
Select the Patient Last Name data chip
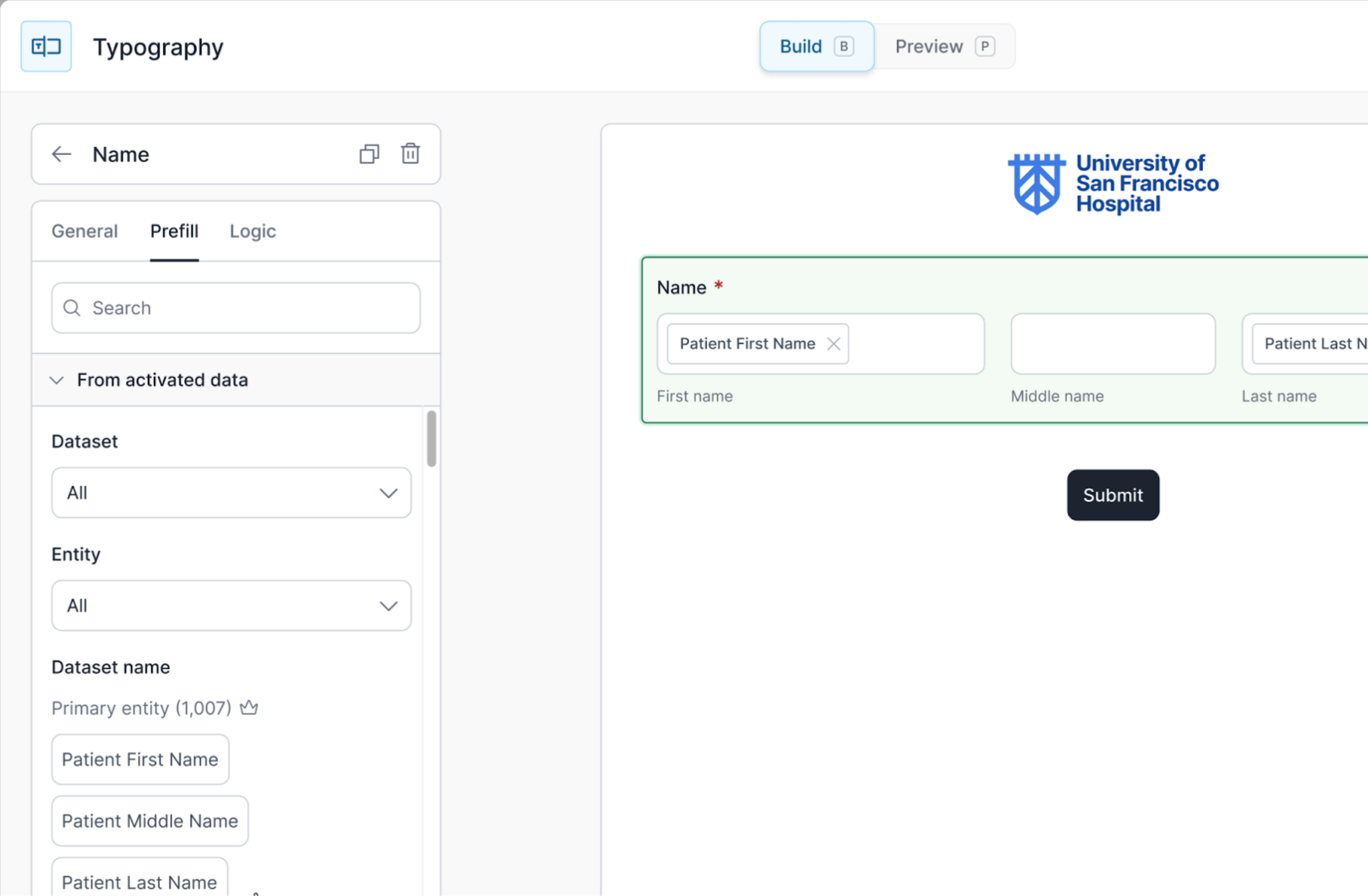click(139, 881)
